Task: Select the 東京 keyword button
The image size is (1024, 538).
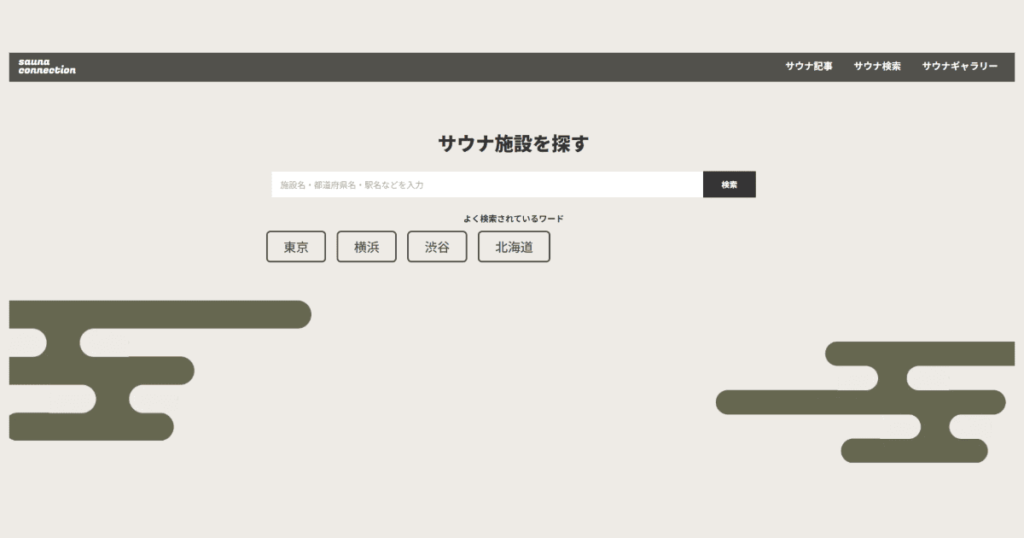Action: point(296,247)
